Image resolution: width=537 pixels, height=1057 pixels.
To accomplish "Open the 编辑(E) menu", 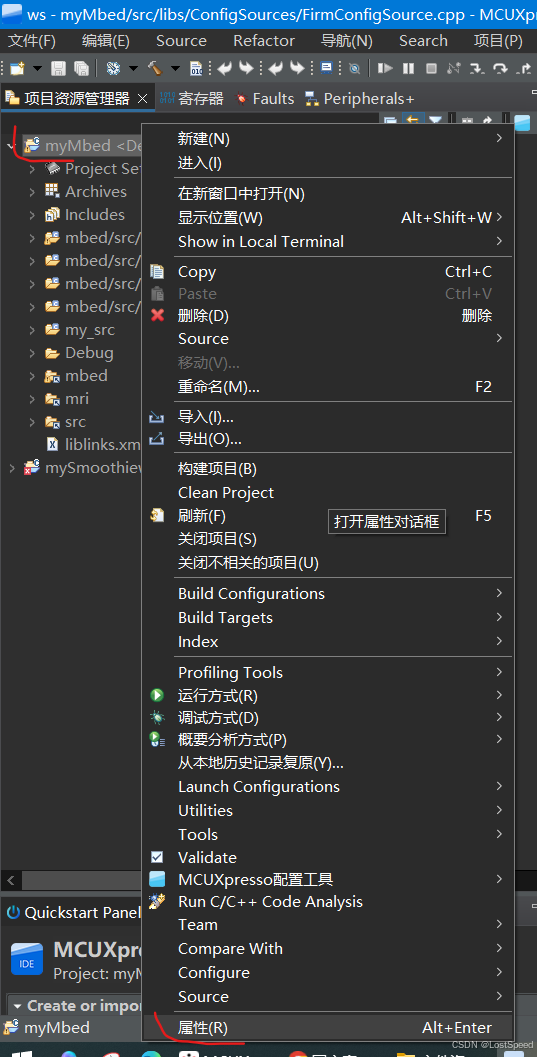I will 106,40.
